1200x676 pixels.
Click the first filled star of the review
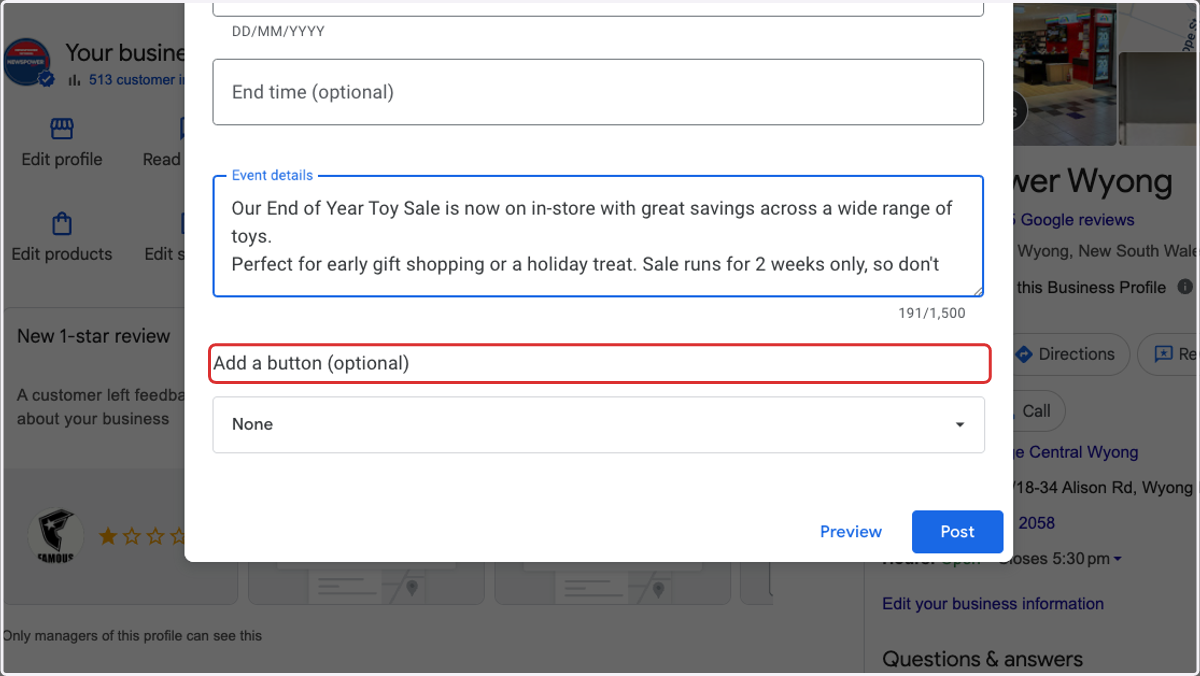[x=108, y=536]
